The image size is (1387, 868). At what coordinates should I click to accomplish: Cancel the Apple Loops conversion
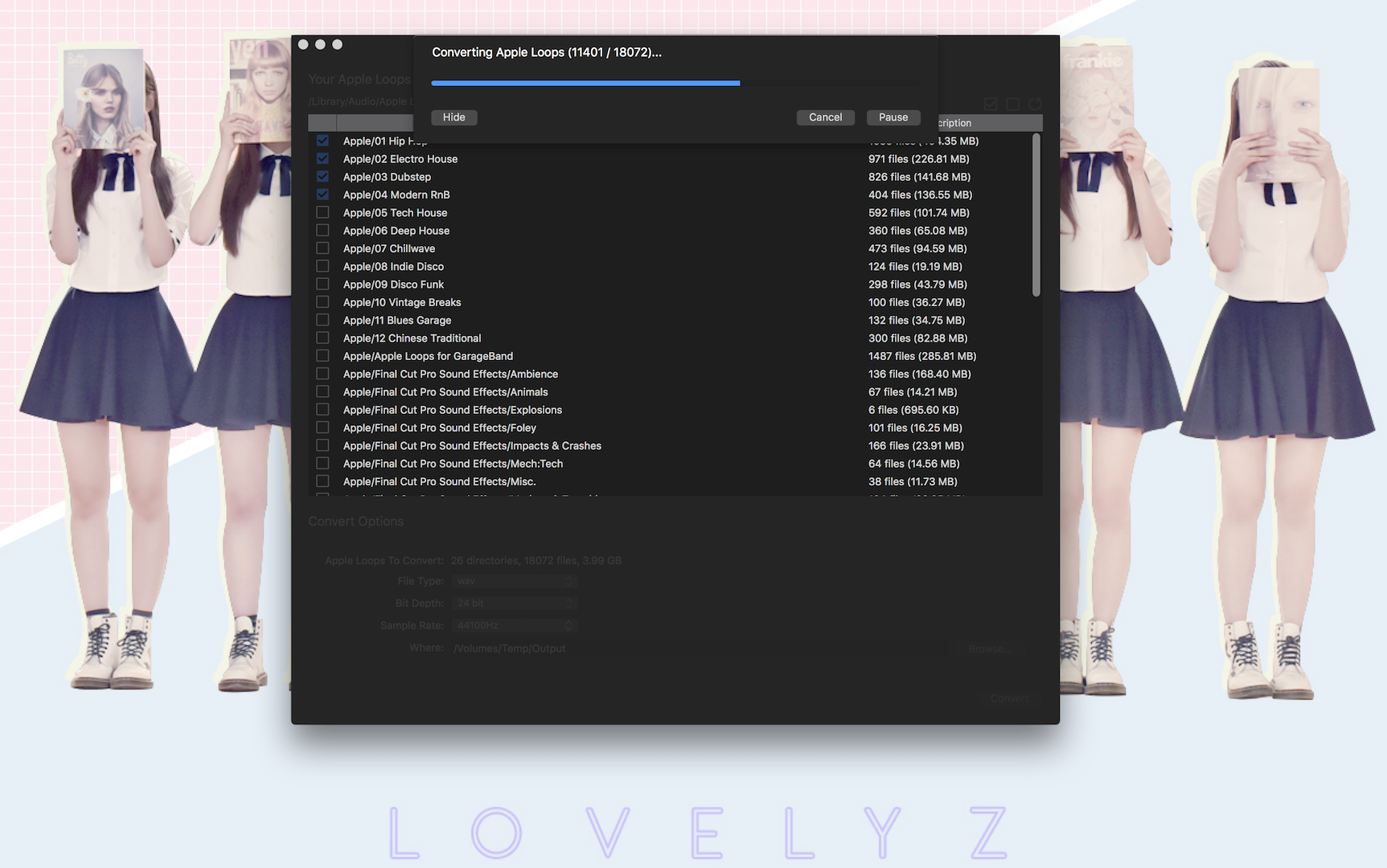(x=825, y=117)
